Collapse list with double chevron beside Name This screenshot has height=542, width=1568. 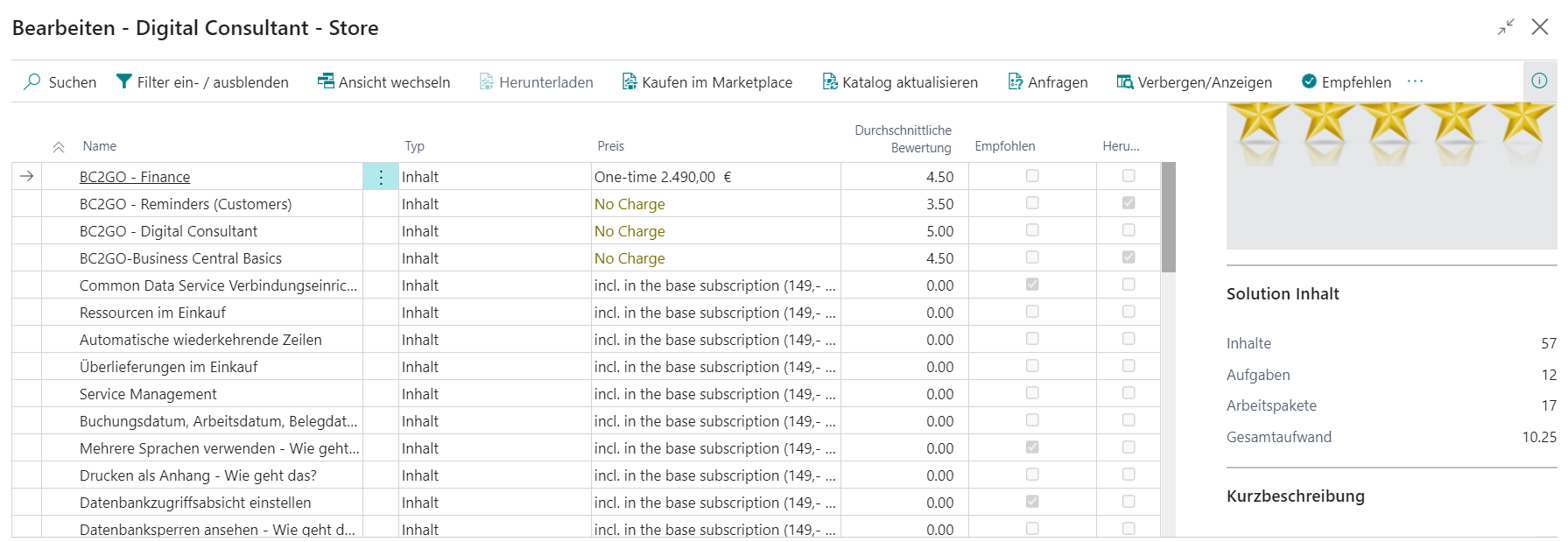pos(59,147)
